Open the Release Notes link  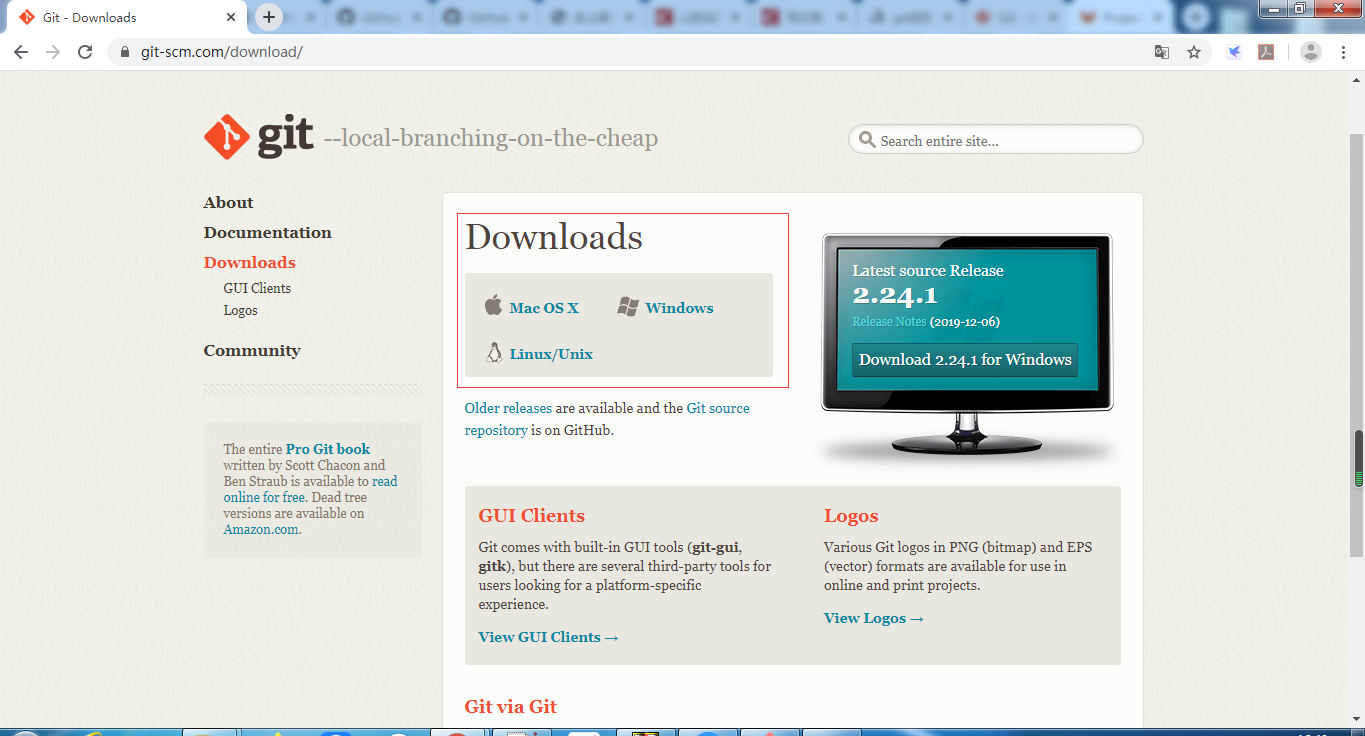[x=889, y=322]
